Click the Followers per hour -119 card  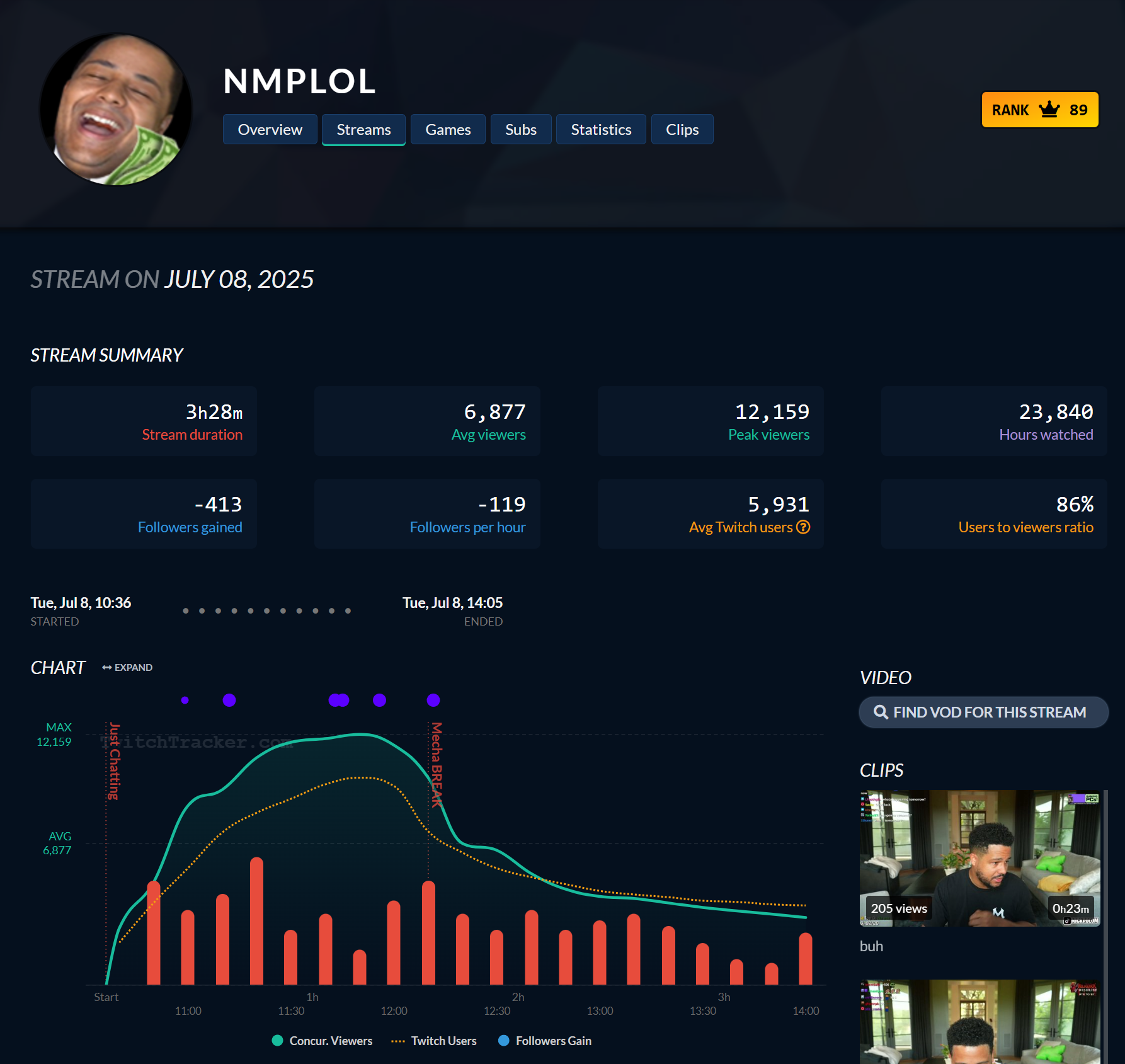(427, 513)
